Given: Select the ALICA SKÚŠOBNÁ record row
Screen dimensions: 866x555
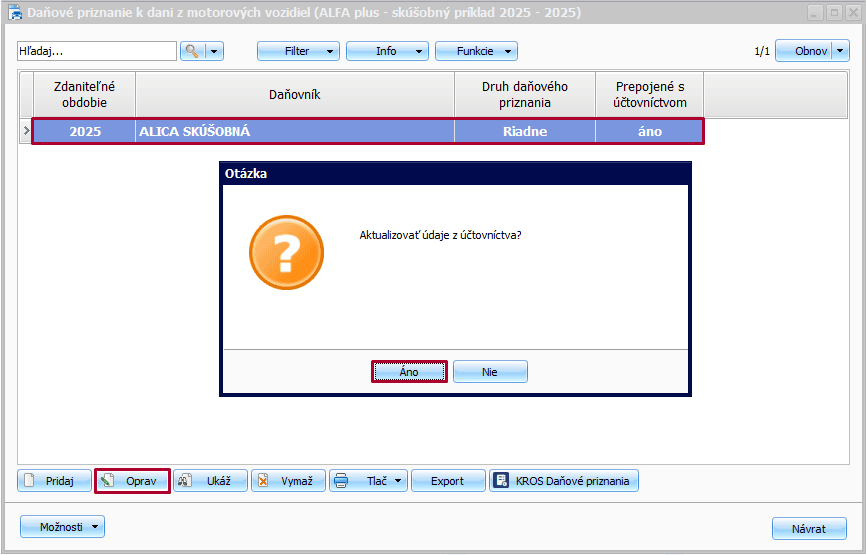Looking at the screenshot, I should pyautogui.click(x=295, y=131).
